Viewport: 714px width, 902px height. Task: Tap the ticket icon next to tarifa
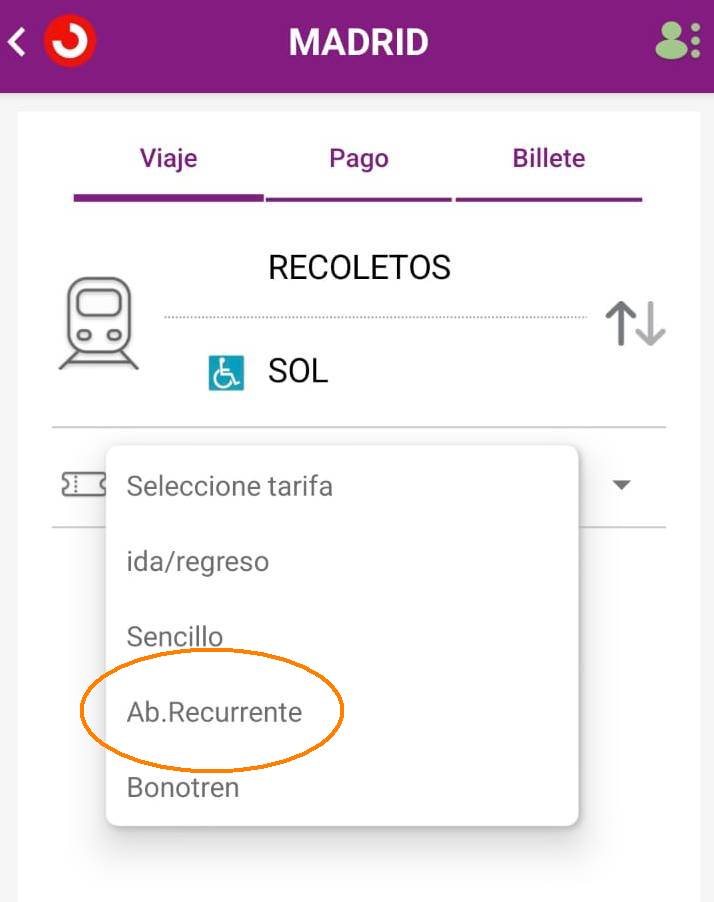pyautogui.click(x=84, y=484)
